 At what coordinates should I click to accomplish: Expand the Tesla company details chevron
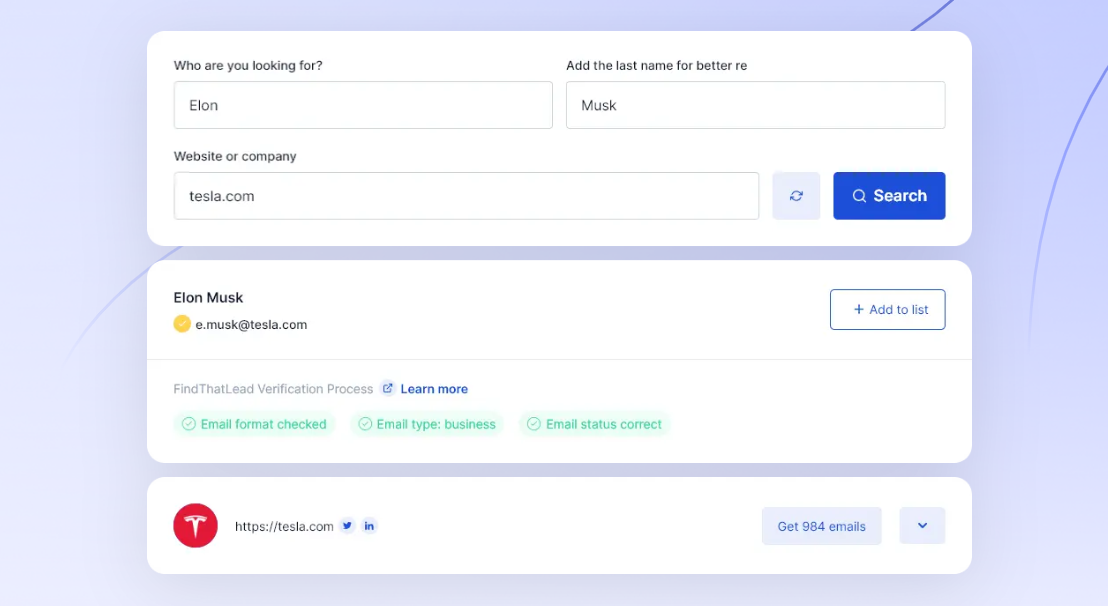(x=922, y=525)
